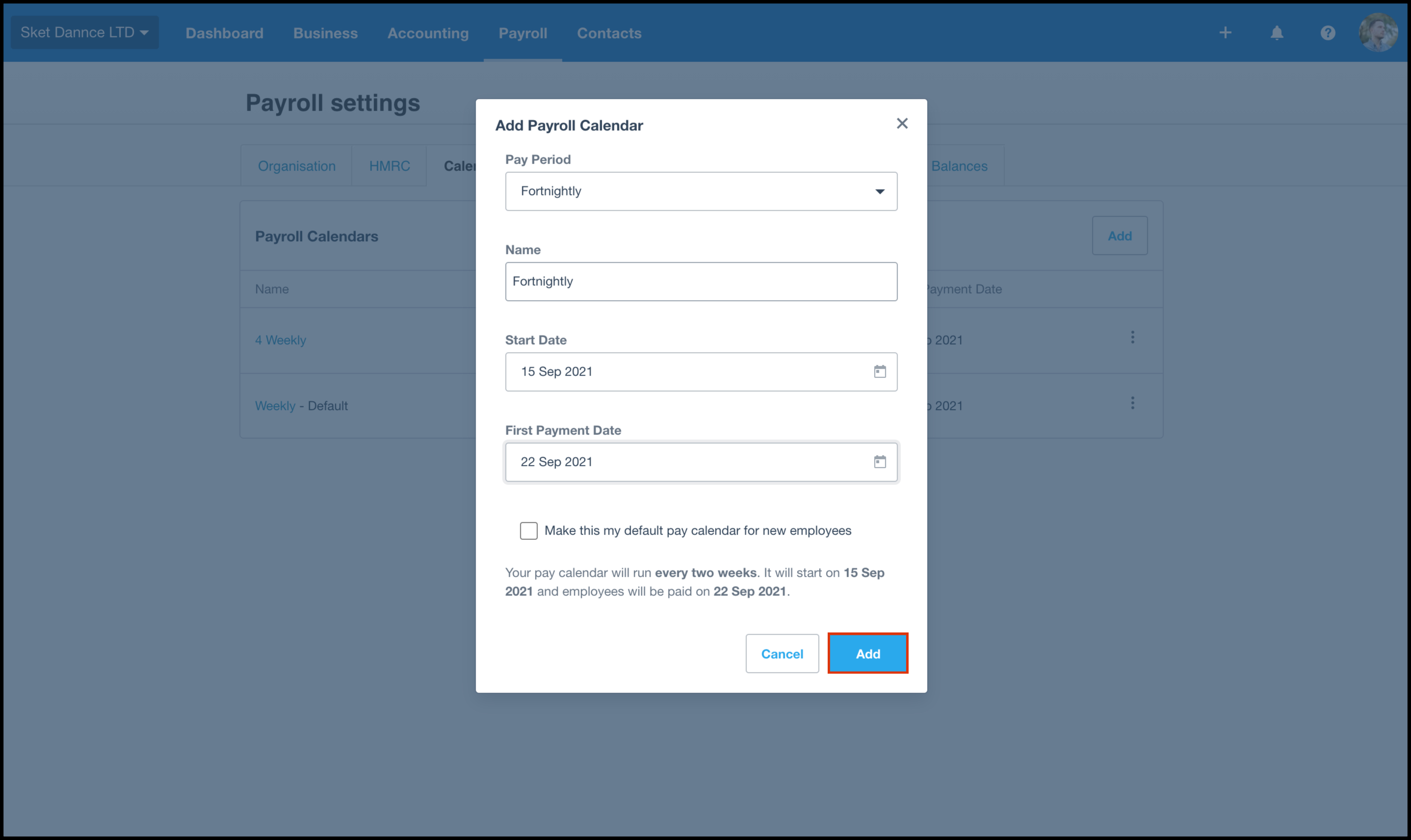Viewport: 1411px width, 840px height.
Task: Click the Name input field
Action: pos(701,281)
